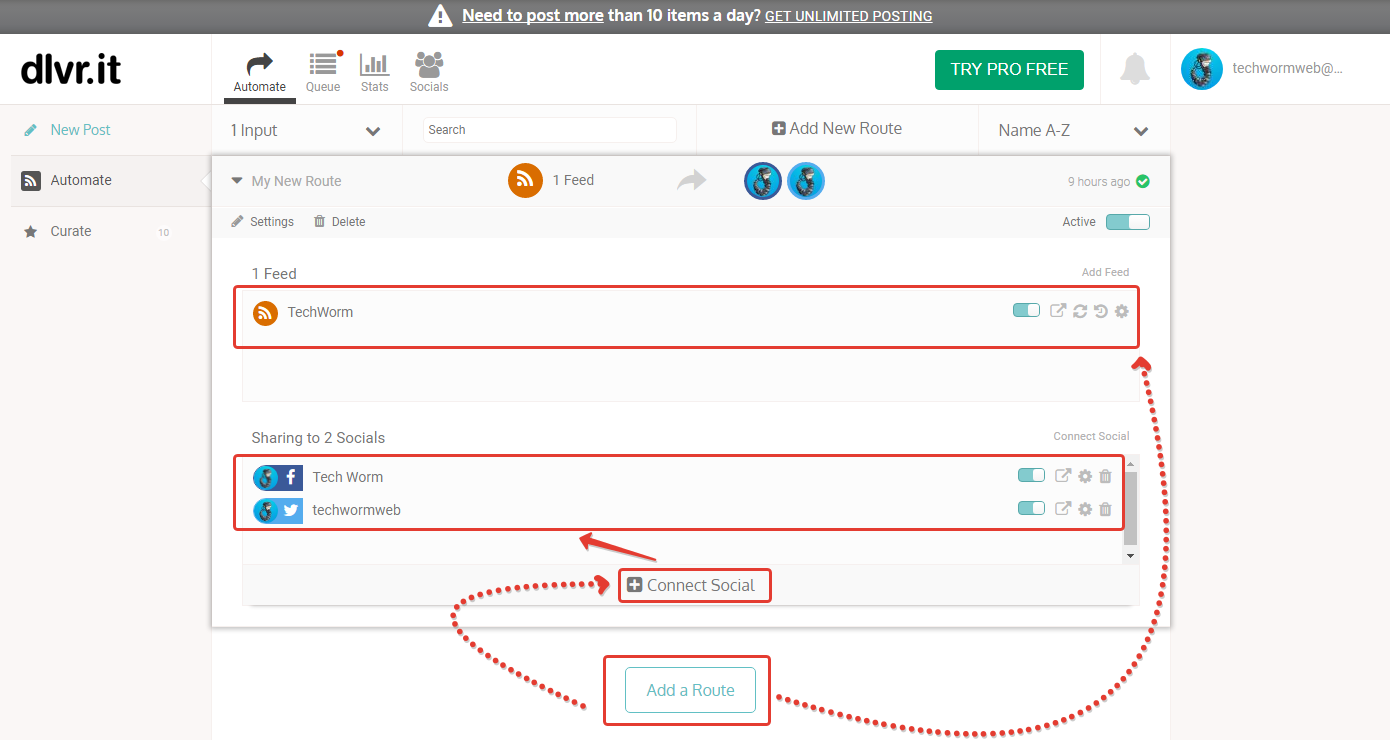Click the user profile avatar
The height and width of the screenshot is (741, 1390).
pos(1201,69)
